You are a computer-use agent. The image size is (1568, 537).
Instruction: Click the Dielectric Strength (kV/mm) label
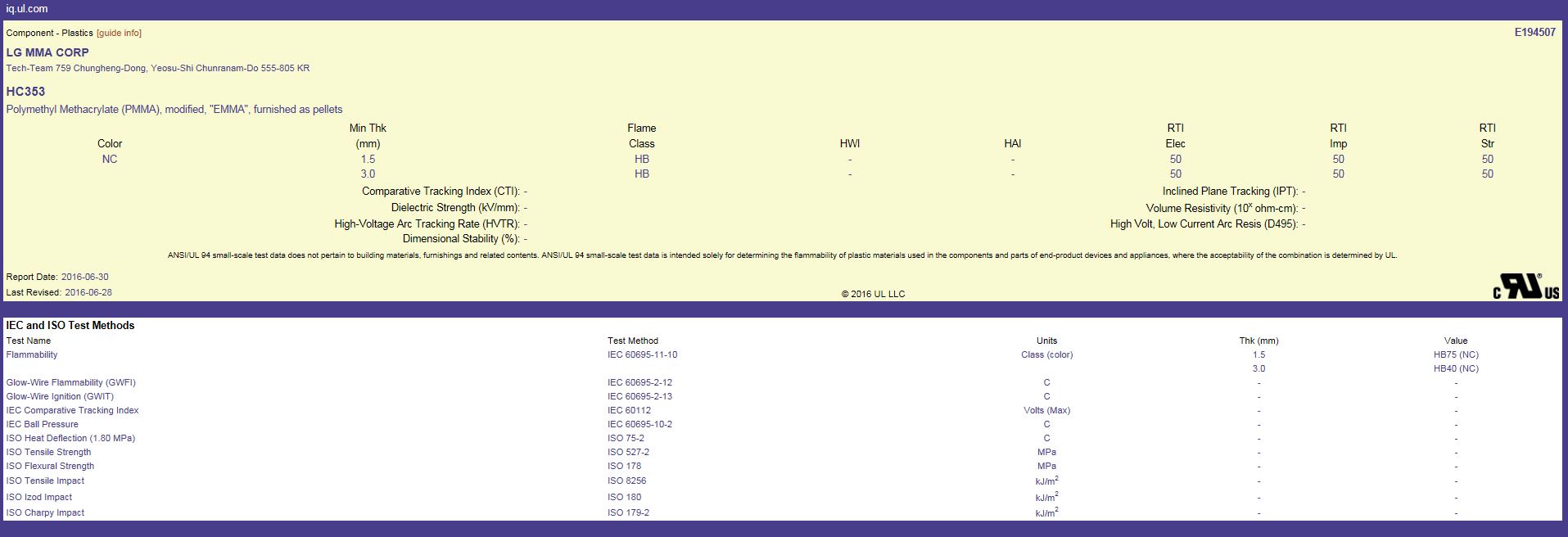(x=455, y=207)
